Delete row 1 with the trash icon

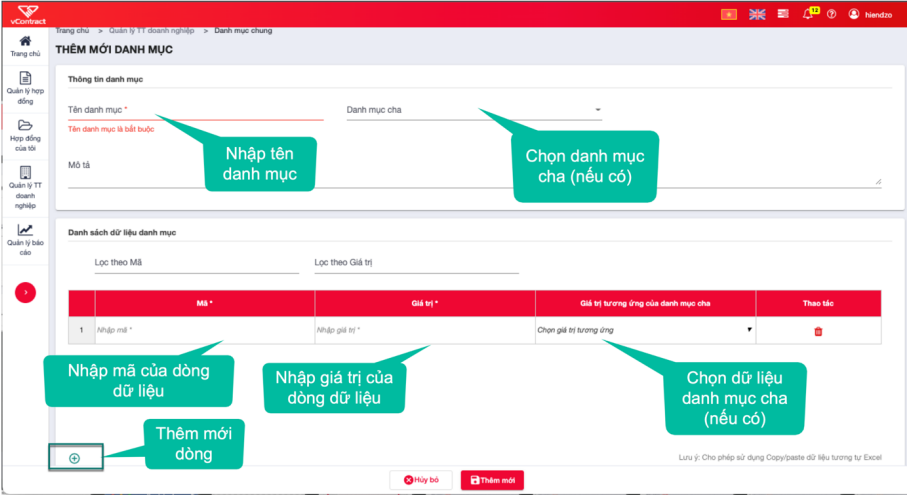click(x=818, y=332)
